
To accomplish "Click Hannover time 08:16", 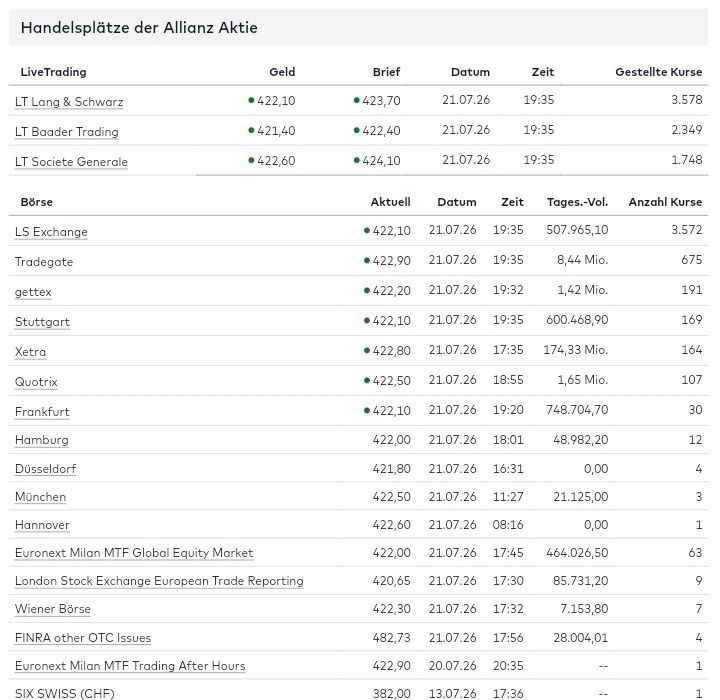I will coord(508,525).
